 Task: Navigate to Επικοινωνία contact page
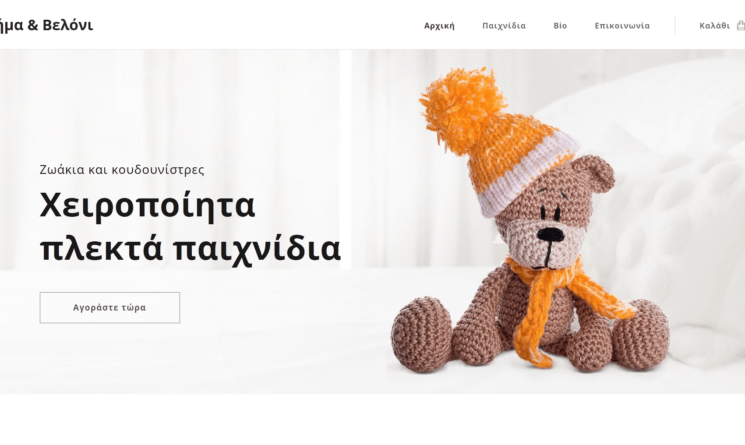tap(622, 26)
